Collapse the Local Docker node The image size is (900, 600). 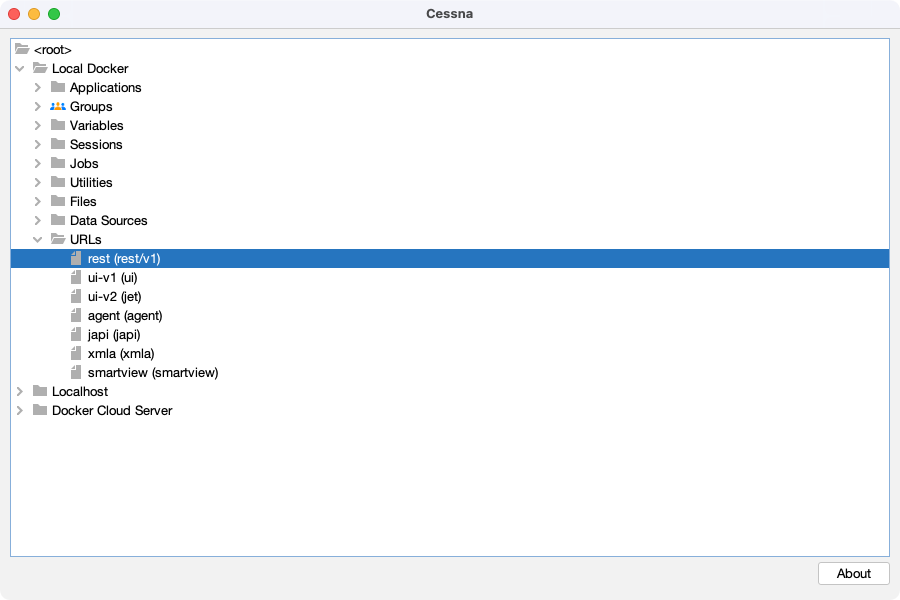[x=19, y=68]
